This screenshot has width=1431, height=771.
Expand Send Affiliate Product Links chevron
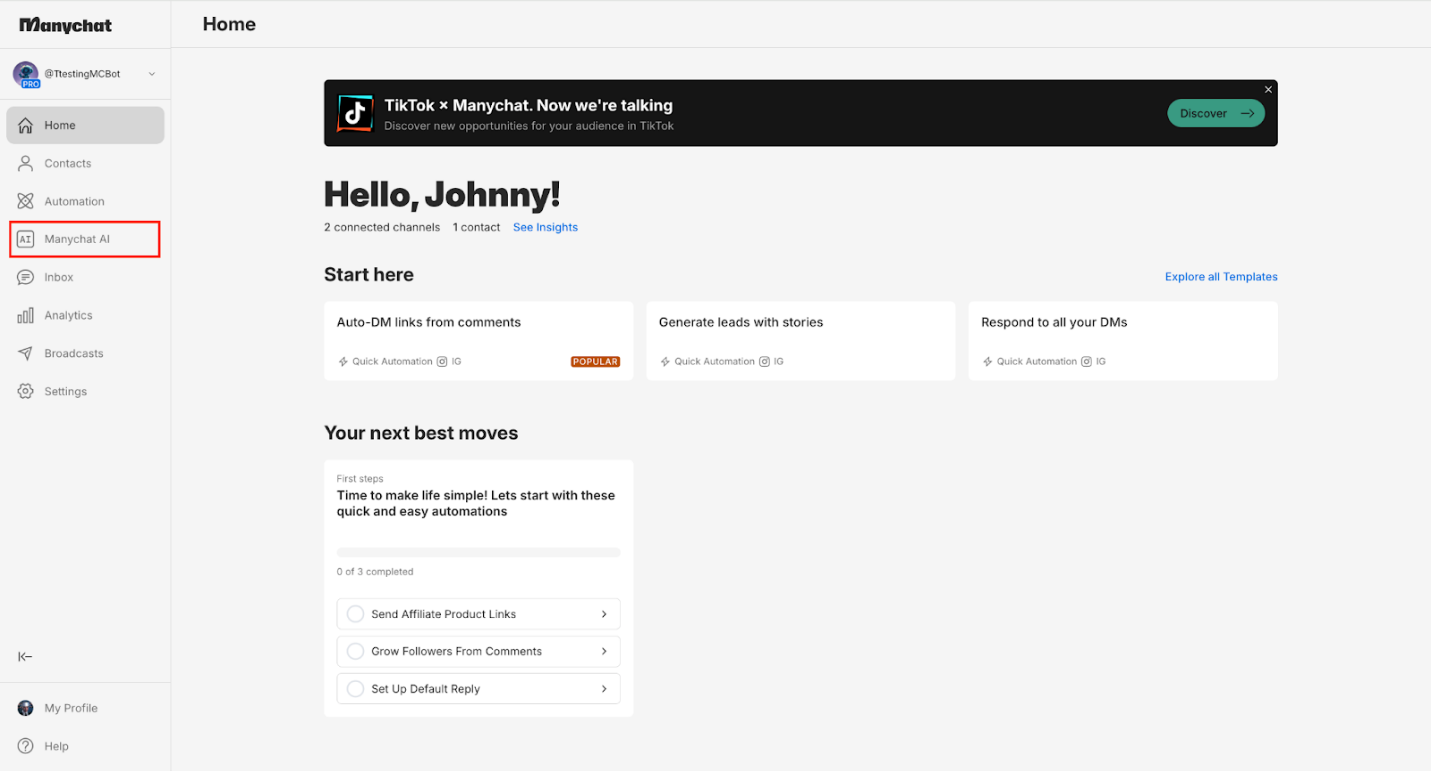click(604, 614)
